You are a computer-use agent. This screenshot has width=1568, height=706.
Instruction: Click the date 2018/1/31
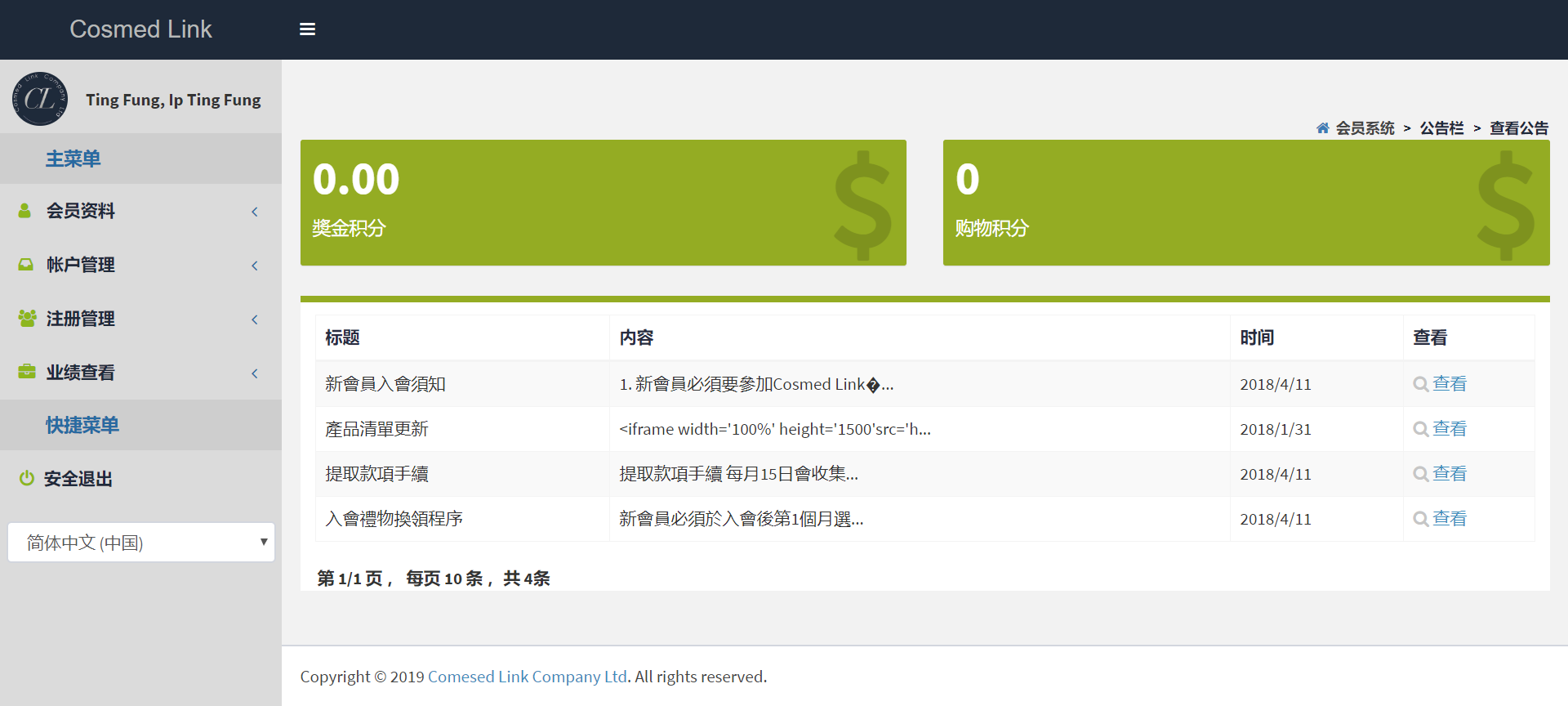tap(1276, 429)
